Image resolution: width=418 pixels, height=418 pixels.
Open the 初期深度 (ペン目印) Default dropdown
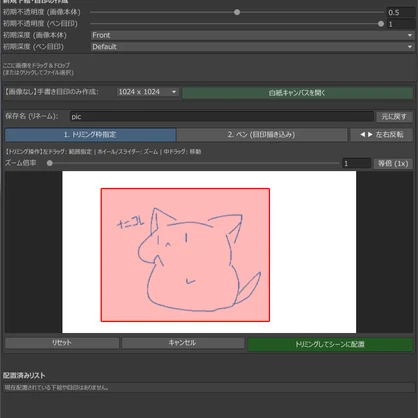coord(253,47)
